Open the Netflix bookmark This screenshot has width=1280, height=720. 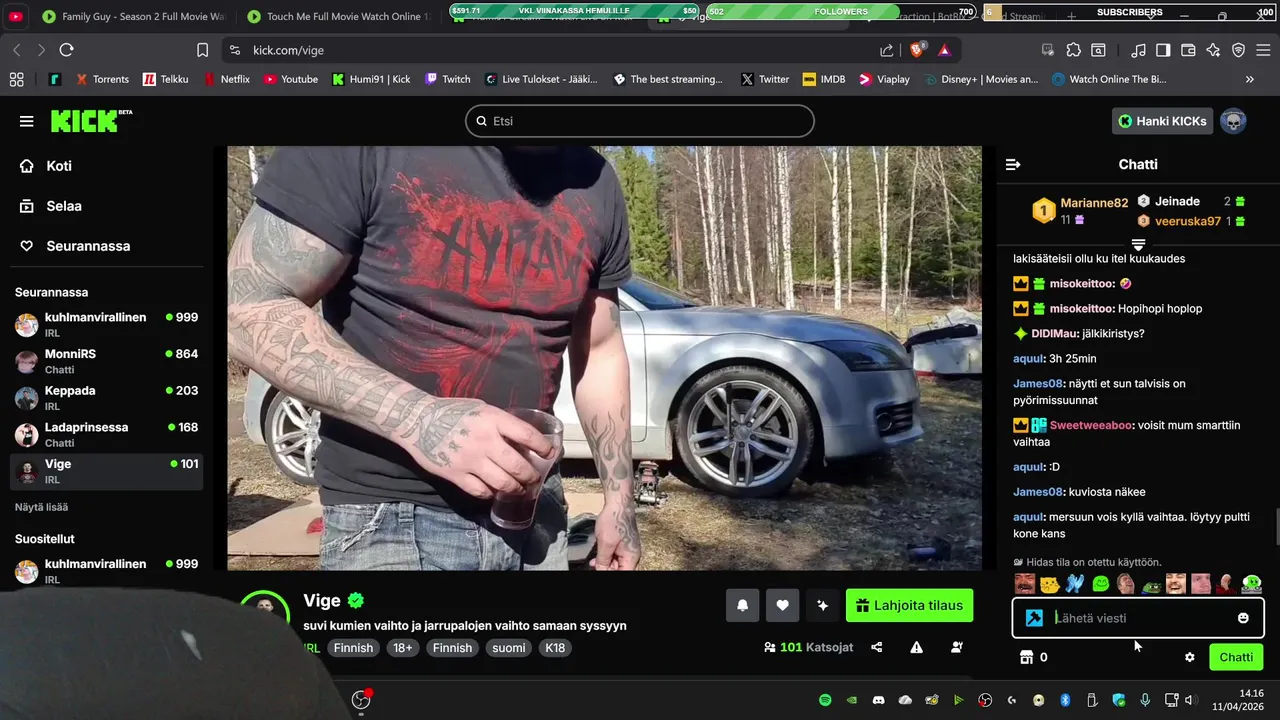pyautogui.click(x=227, y=79)
